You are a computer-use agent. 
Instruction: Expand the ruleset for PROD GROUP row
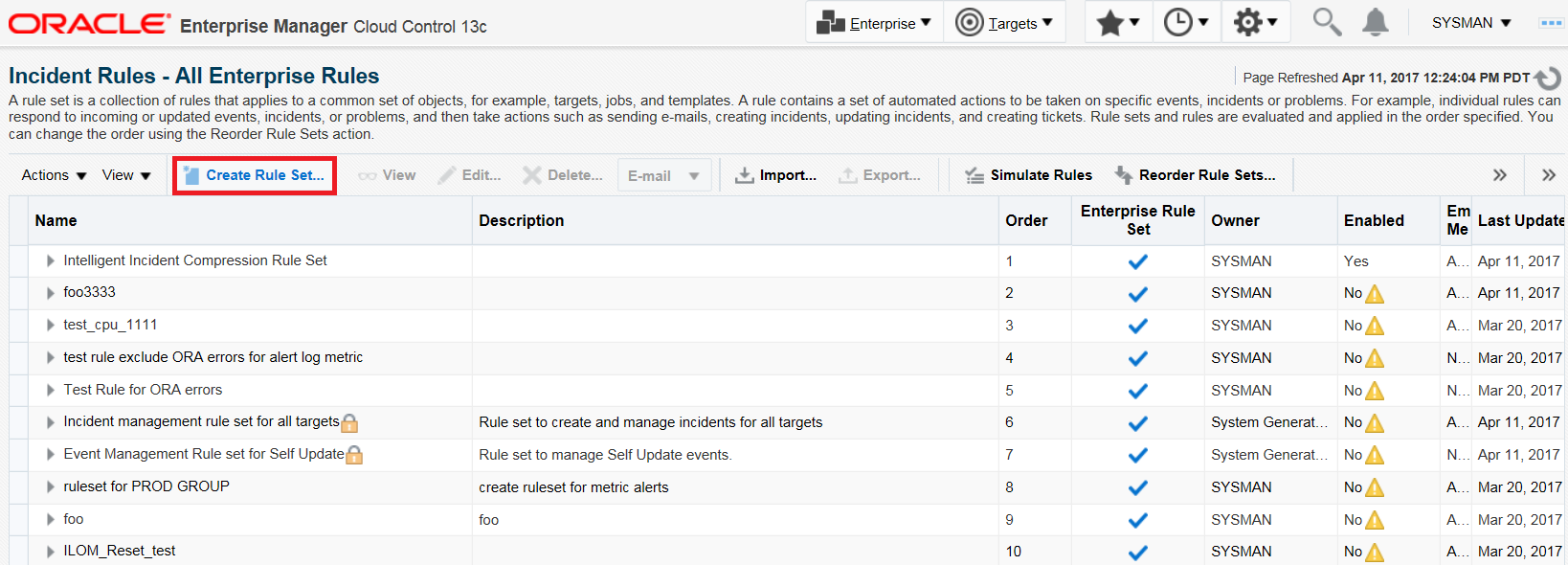[x=50, y=486]
